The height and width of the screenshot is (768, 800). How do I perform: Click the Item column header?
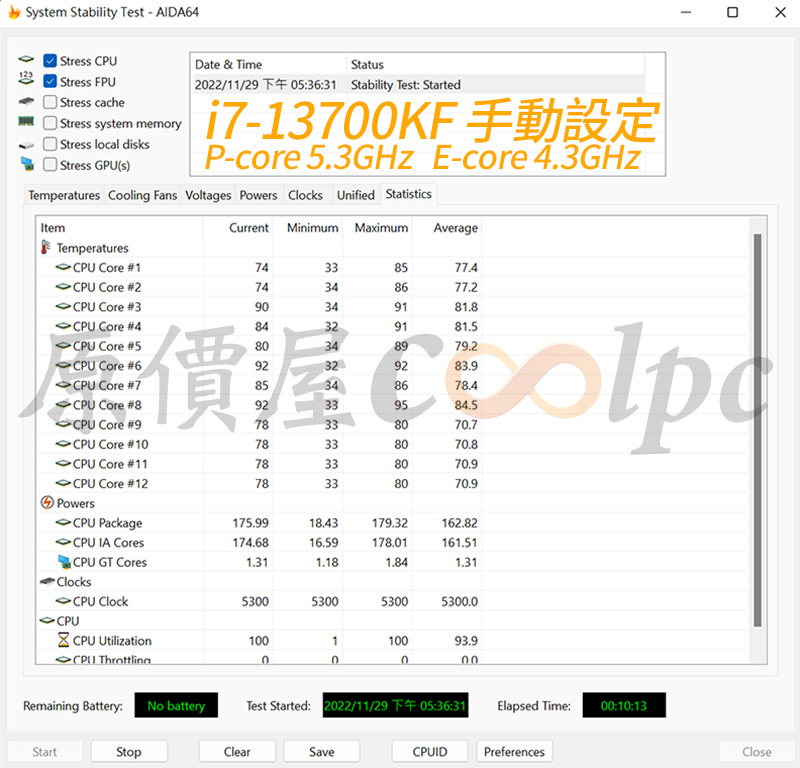click(x=119, y=228)
